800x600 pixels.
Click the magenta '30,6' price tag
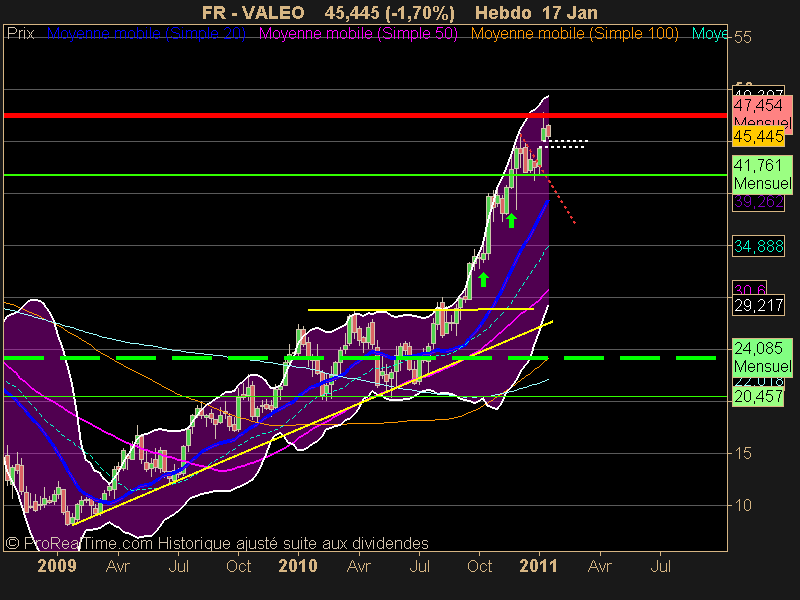click(x=749, y=289)
